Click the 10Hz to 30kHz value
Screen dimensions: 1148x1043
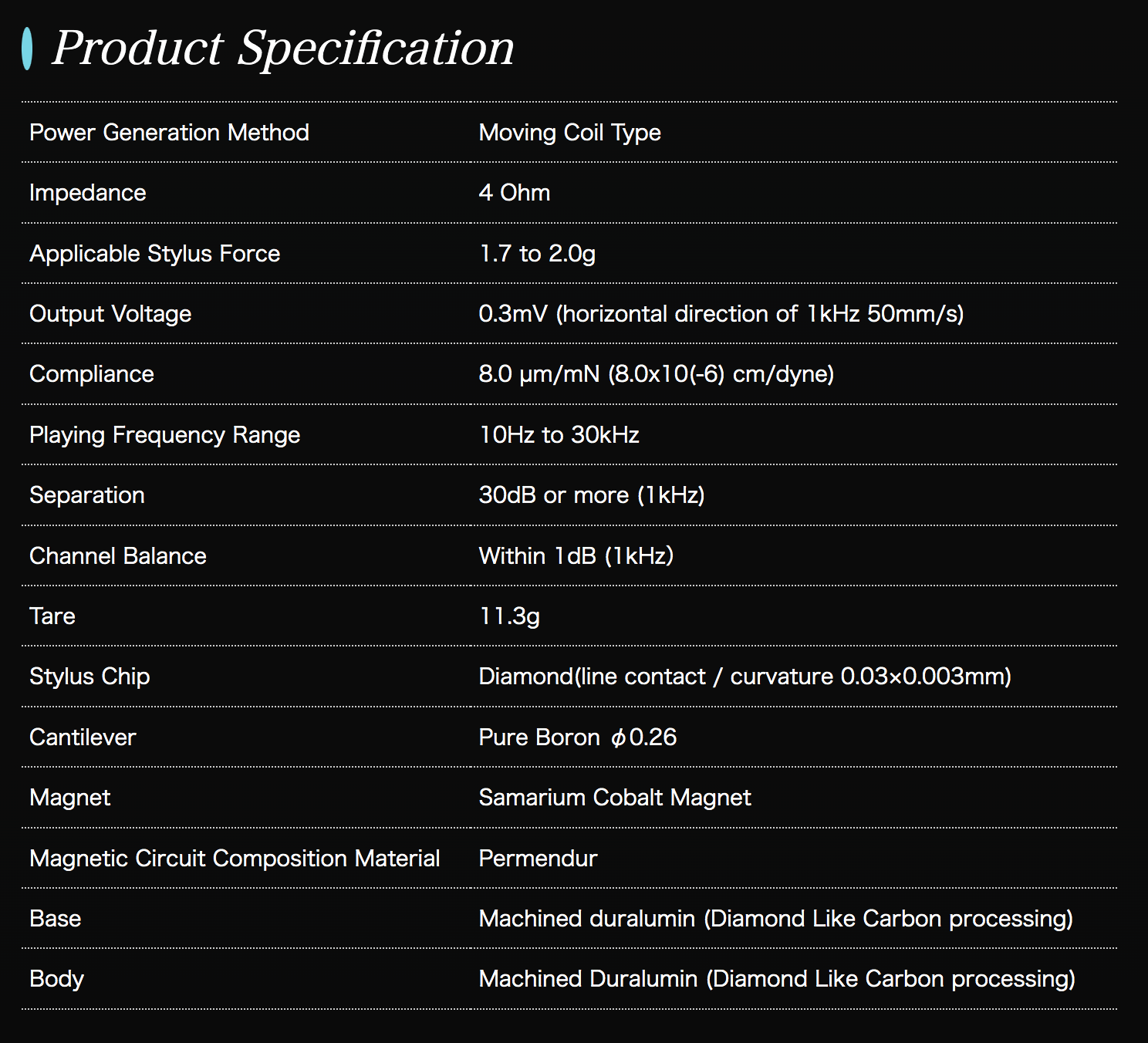tap(559, 435)
